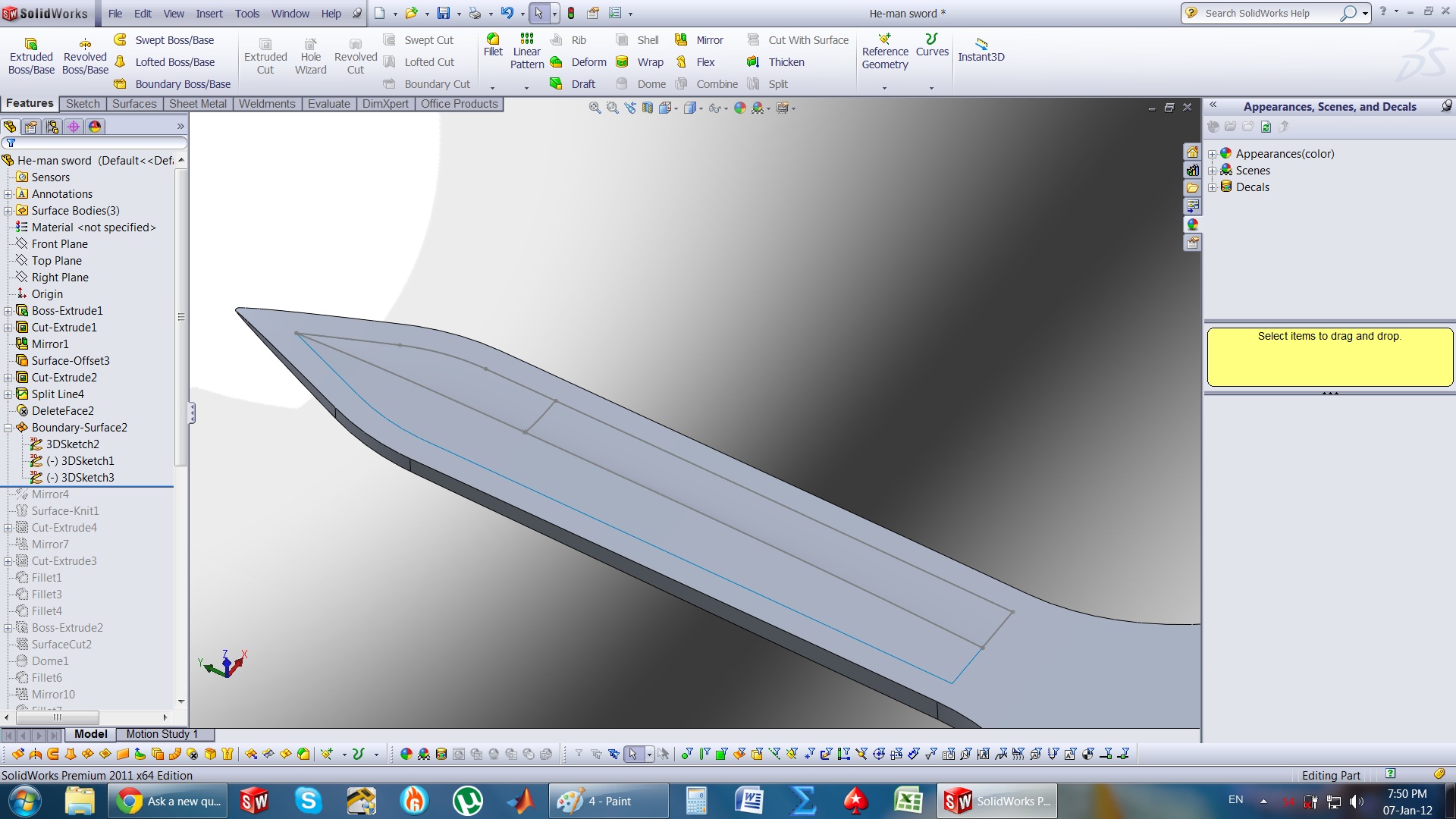Switch to the Surfaces tab
Image resolution: width=1456 pixels, height=819 pixels.
(x=134, y=104)
